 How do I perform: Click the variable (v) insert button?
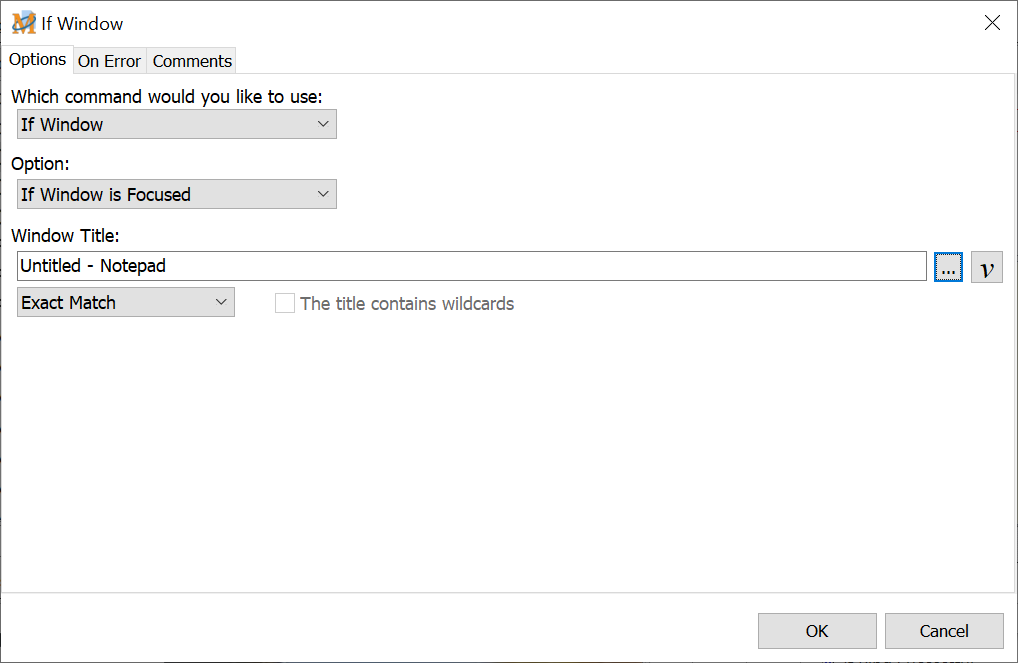coord(987,267)
